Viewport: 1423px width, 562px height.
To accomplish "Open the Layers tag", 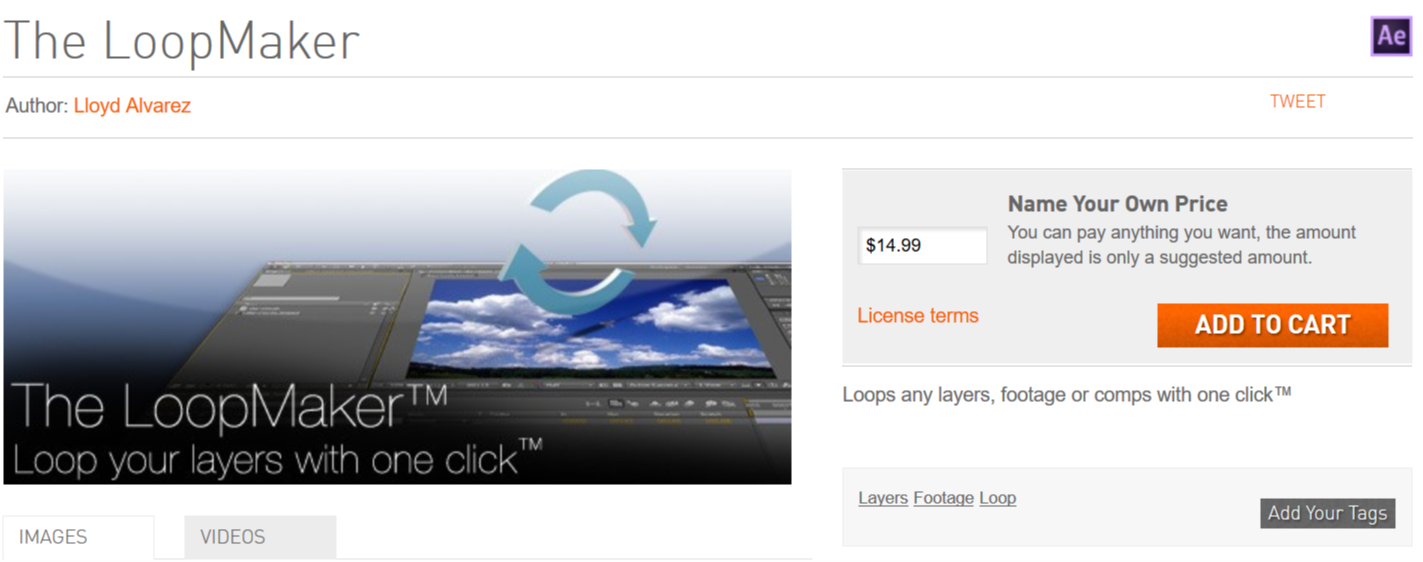I will tap(883, 498).
